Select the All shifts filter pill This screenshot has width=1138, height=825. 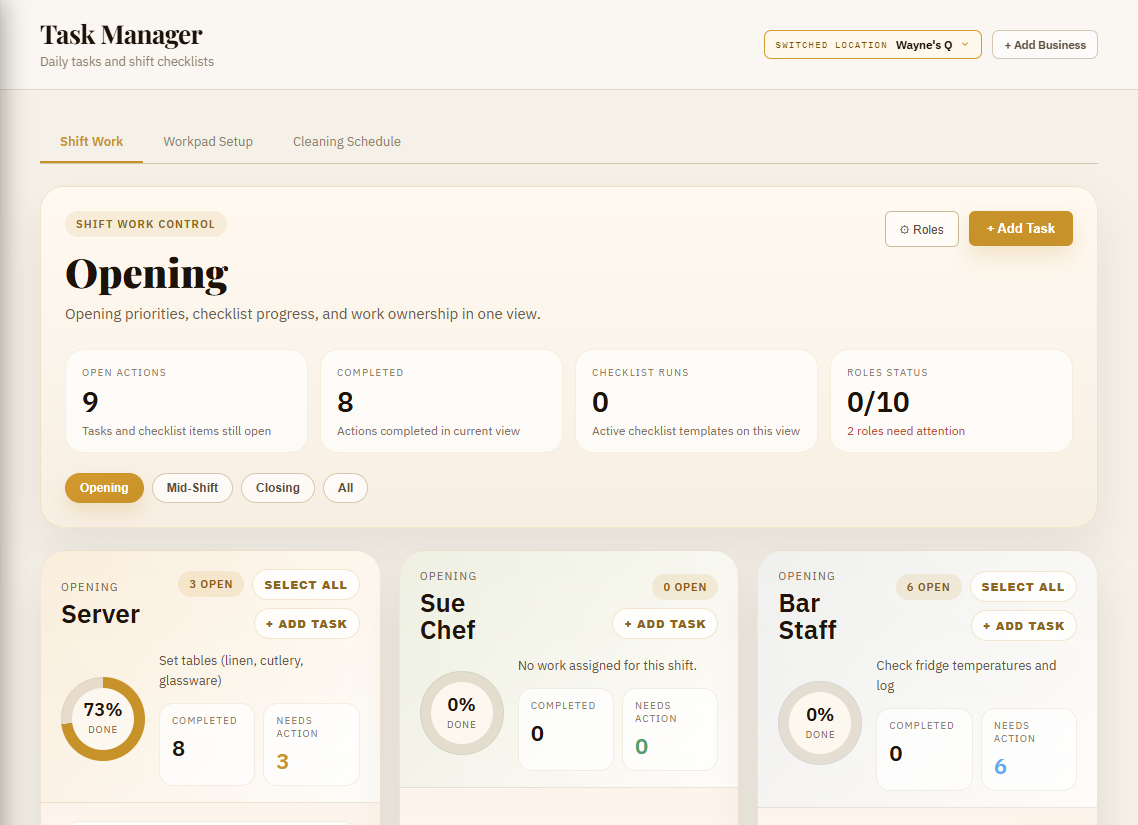pyautogui.click(x=345, y=488)
